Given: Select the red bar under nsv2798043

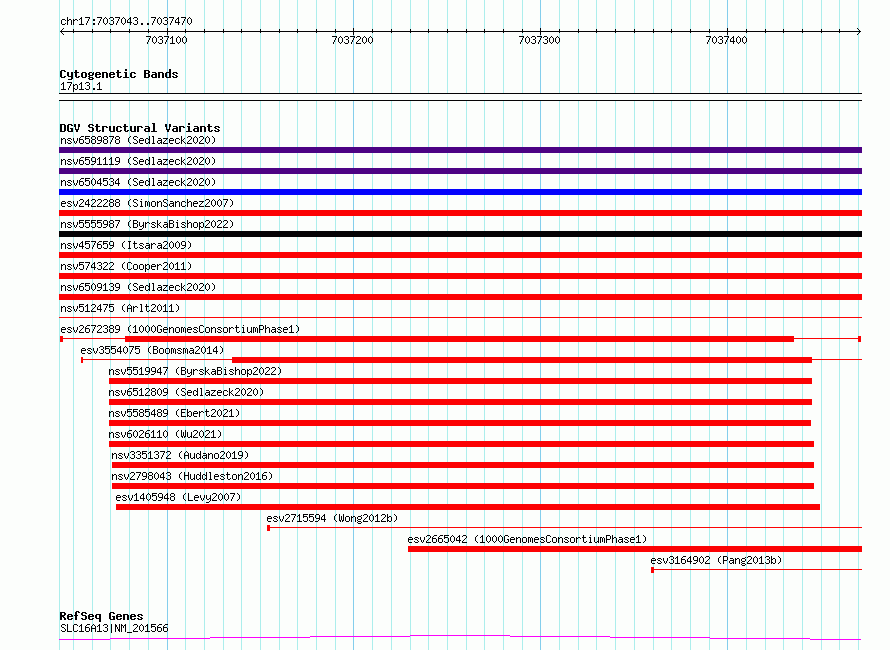Looking at the screenshot, I should tap(463, 486).
